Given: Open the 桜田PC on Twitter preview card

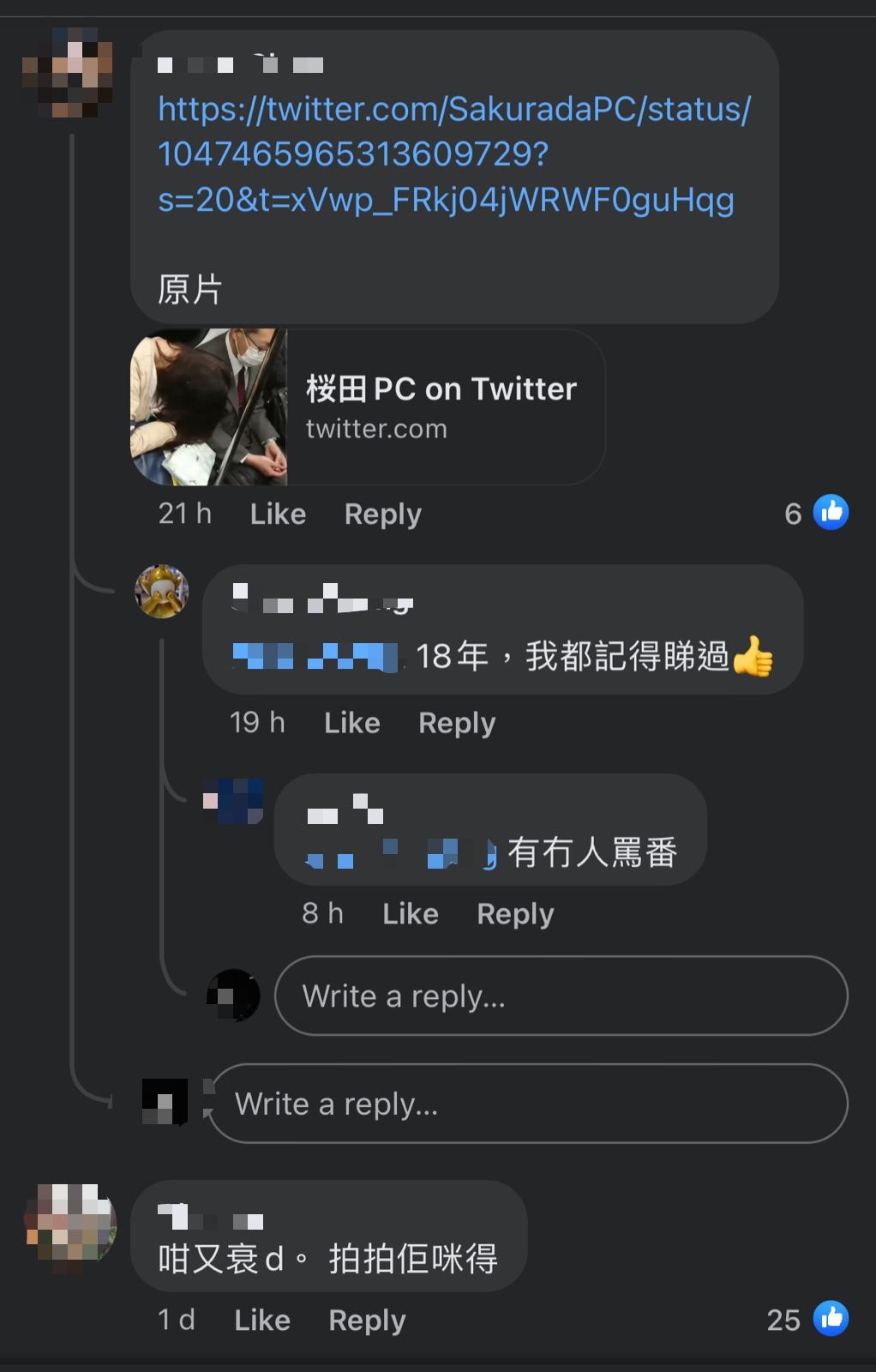Looking at the screenshot, I should 368,407.
